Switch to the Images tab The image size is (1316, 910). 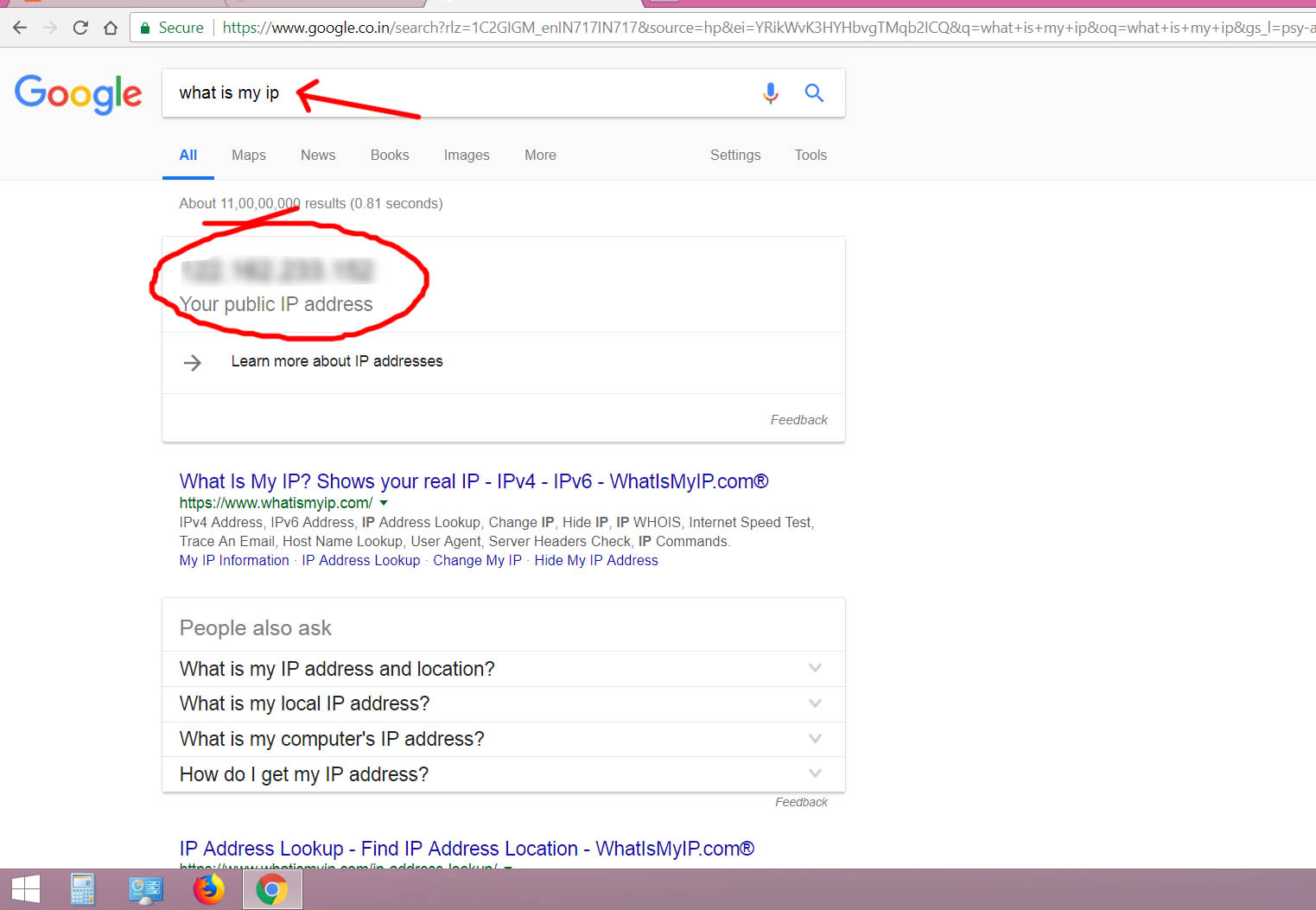467,155
